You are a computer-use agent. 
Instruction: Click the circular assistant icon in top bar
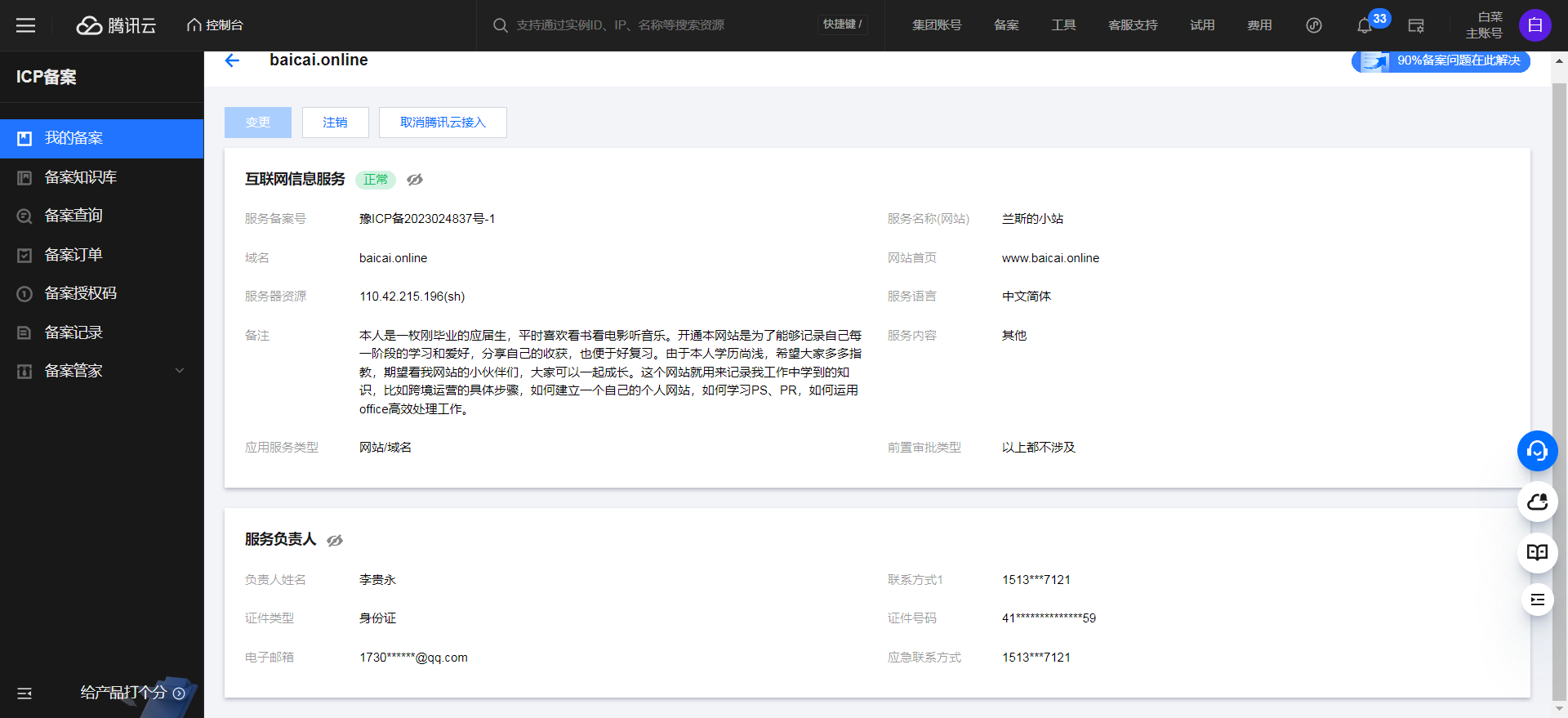1314,25
